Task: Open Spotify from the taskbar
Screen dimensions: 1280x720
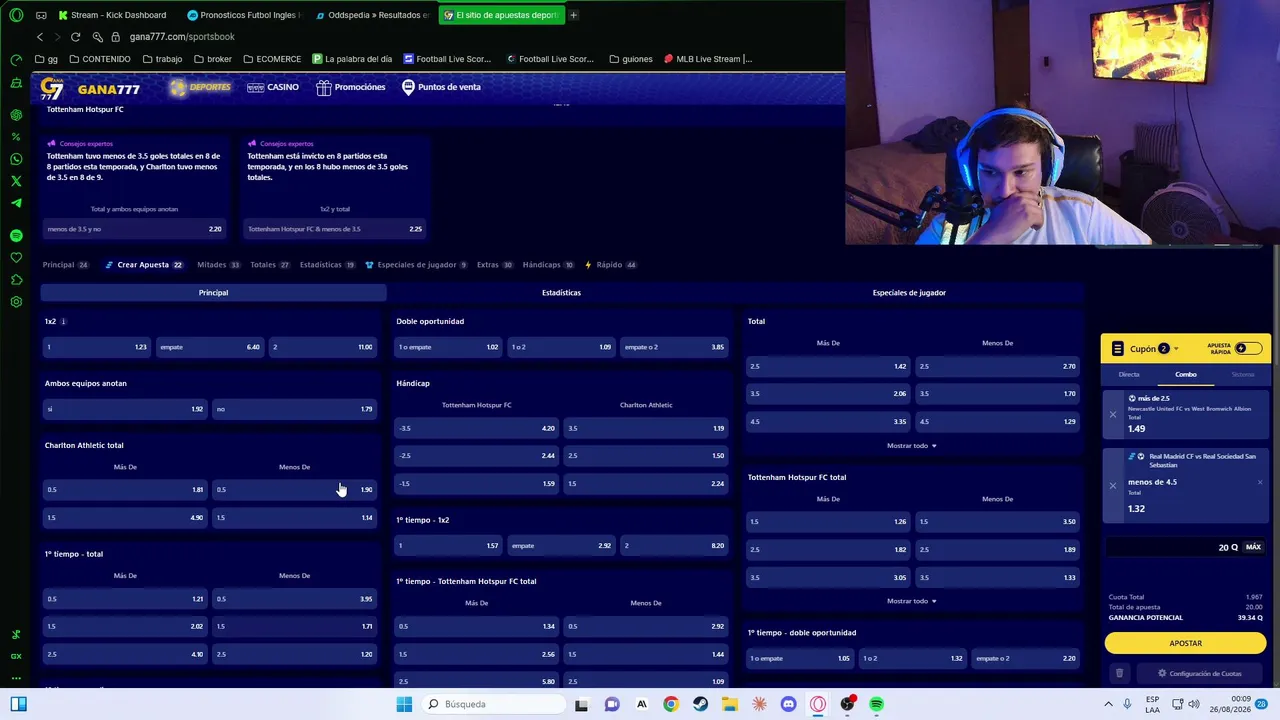Action: tap(876, 704)
